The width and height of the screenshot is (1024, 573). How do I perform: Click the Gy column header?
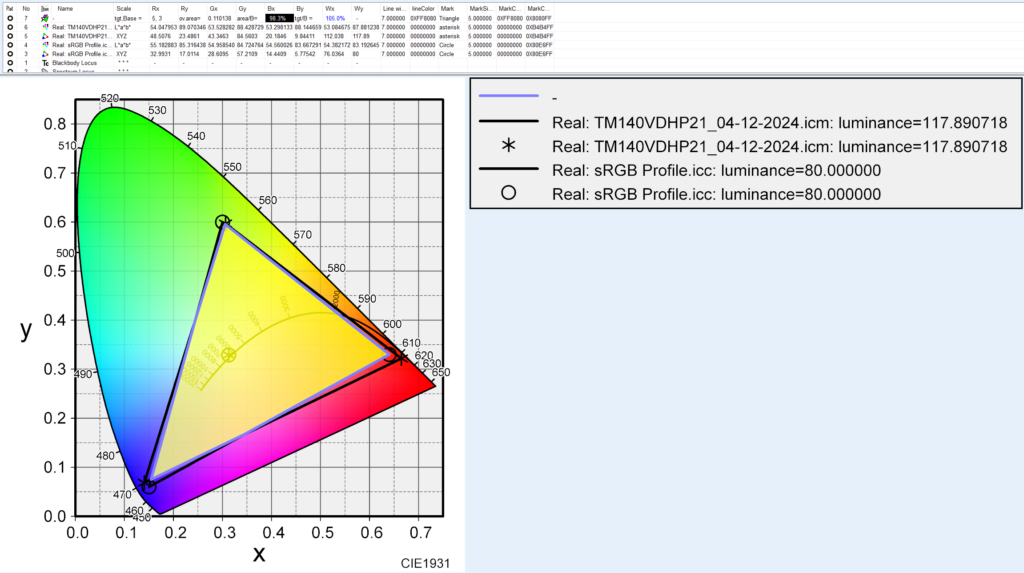click(242, 9)
